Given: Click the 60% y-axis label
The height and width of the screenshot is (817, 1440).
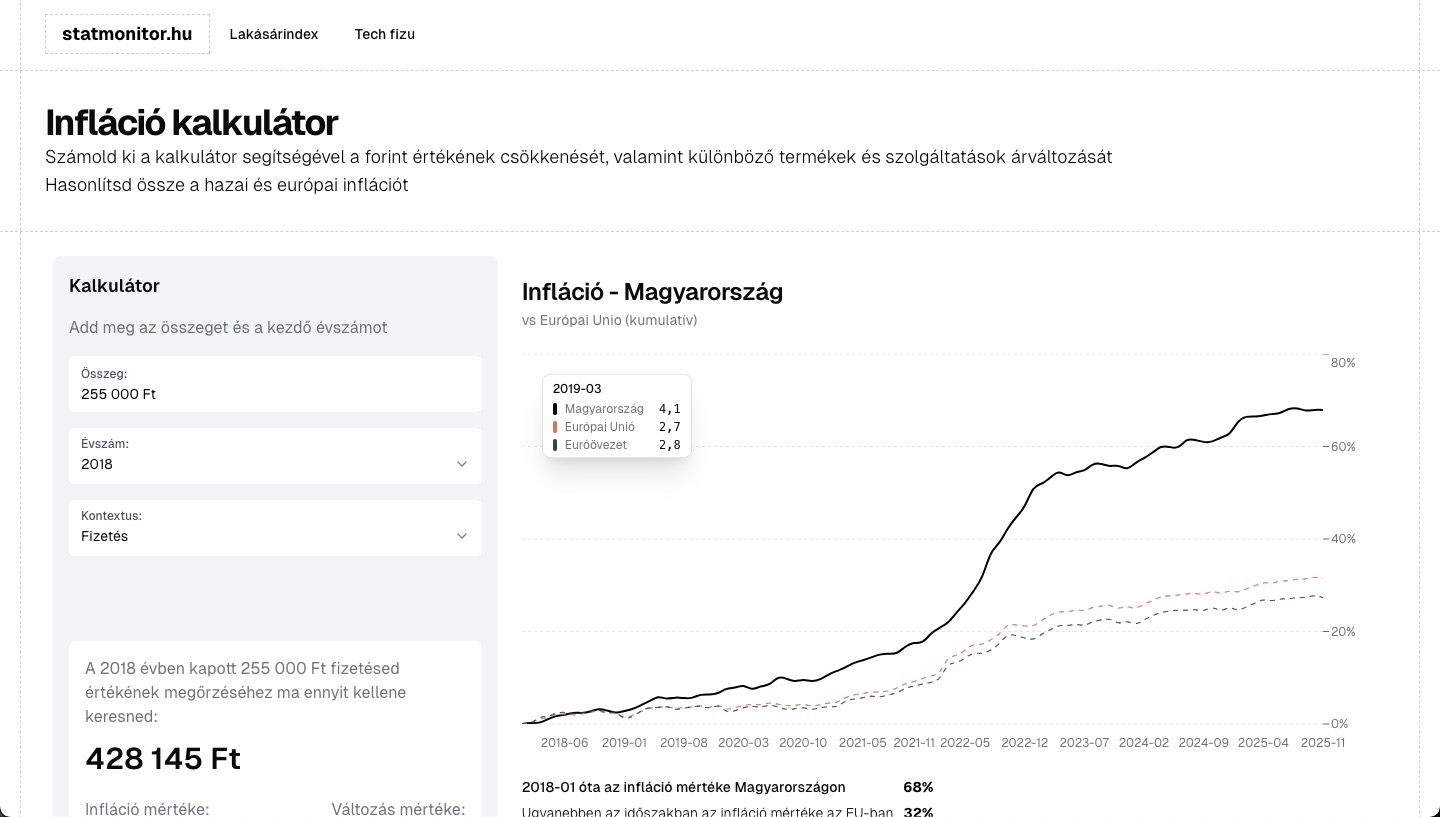Looking at the screenshot, I should click(1343, 447).
